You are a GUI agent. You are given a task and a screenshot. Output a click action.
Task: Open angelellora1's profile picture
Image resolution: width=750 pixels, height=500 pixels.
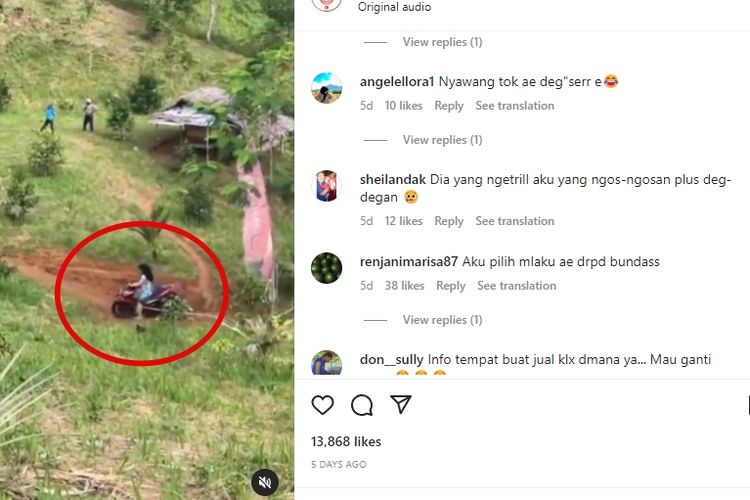pos(327,88)
